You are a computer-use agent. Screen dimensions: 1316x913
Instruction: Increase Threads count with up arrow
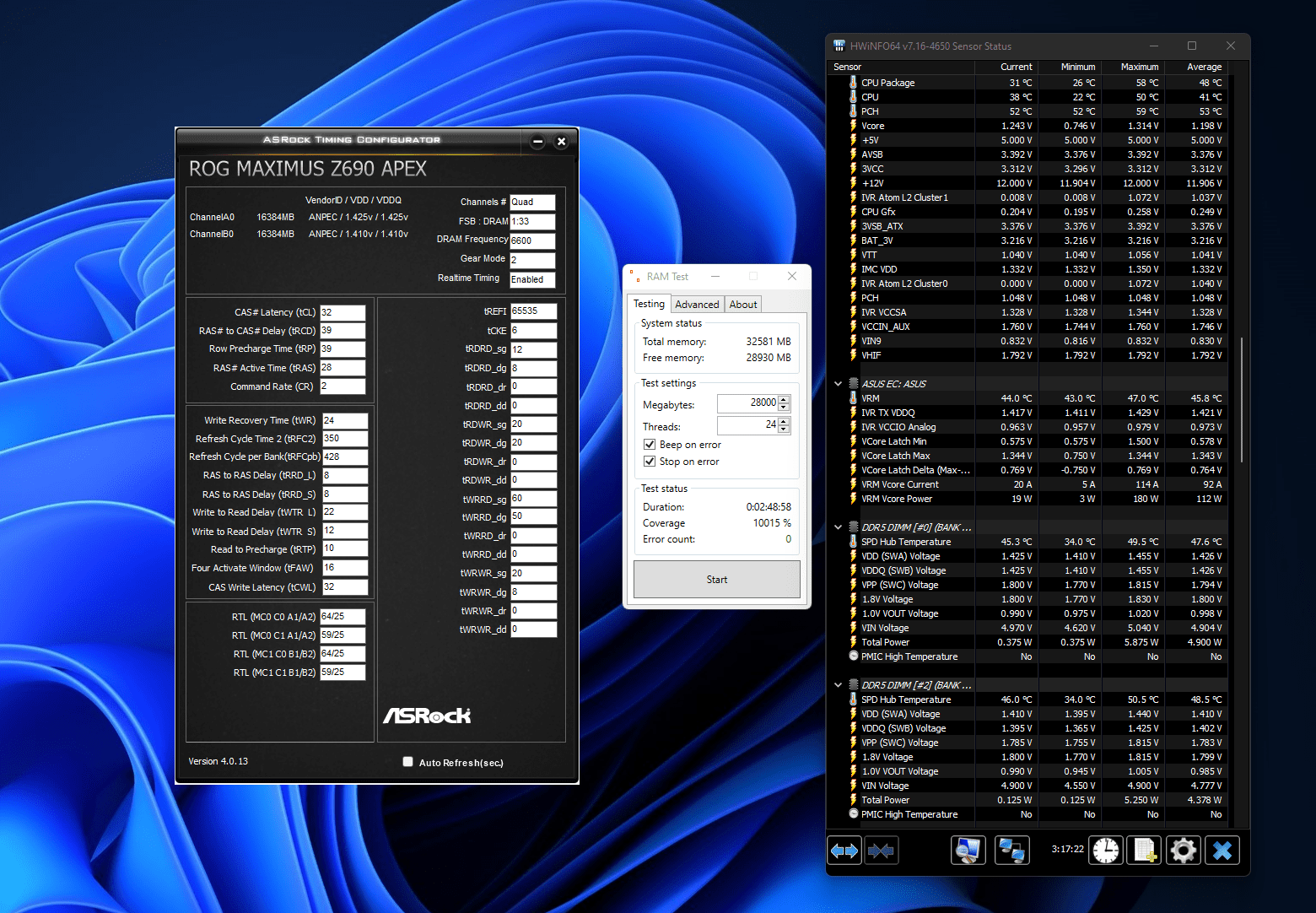(785, 422)
